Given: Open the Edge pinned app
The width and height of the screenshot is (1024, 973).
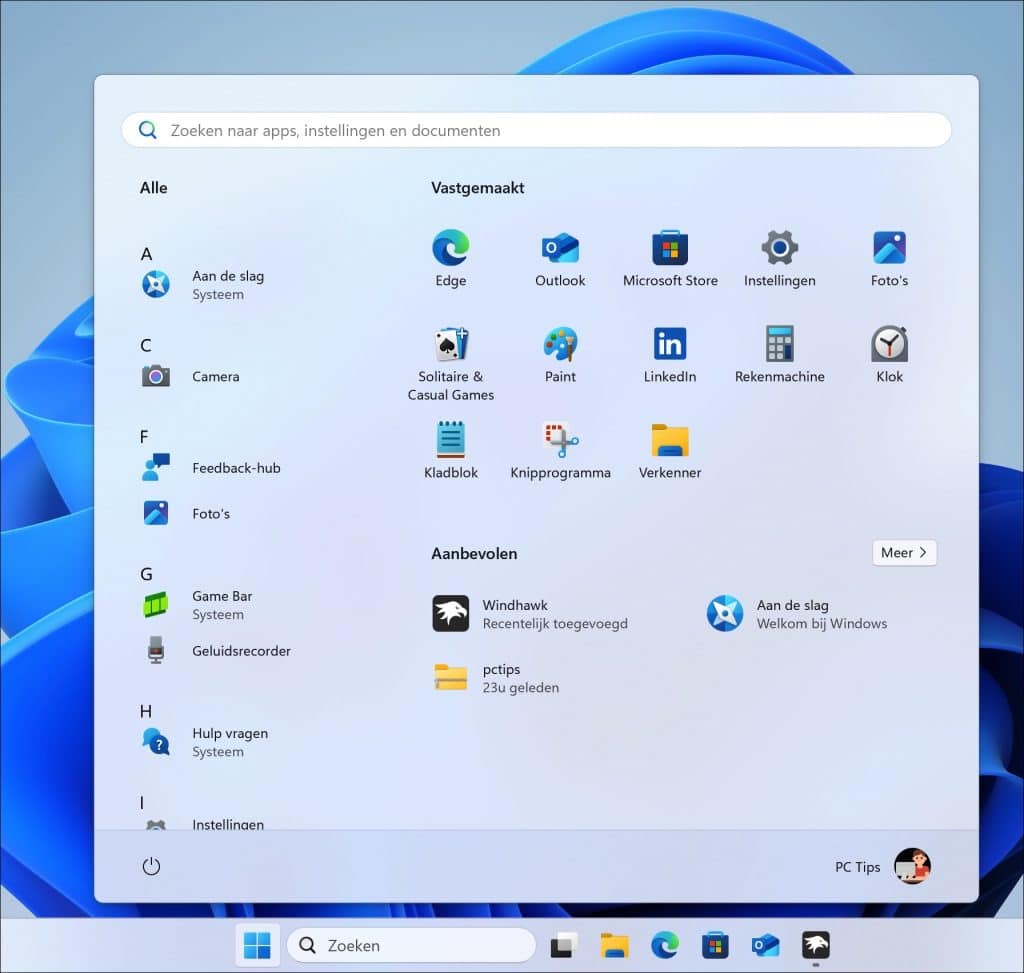Looking at the screenshot, I should (x=450, y=258).
